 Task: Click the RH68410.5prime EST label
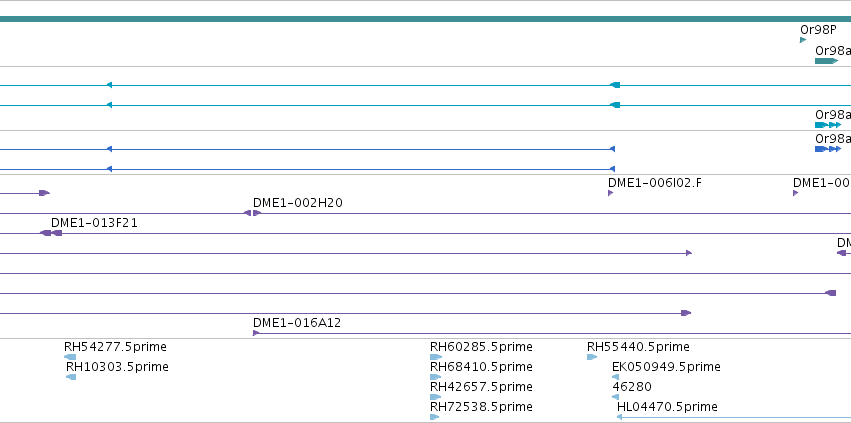[481, 367]
